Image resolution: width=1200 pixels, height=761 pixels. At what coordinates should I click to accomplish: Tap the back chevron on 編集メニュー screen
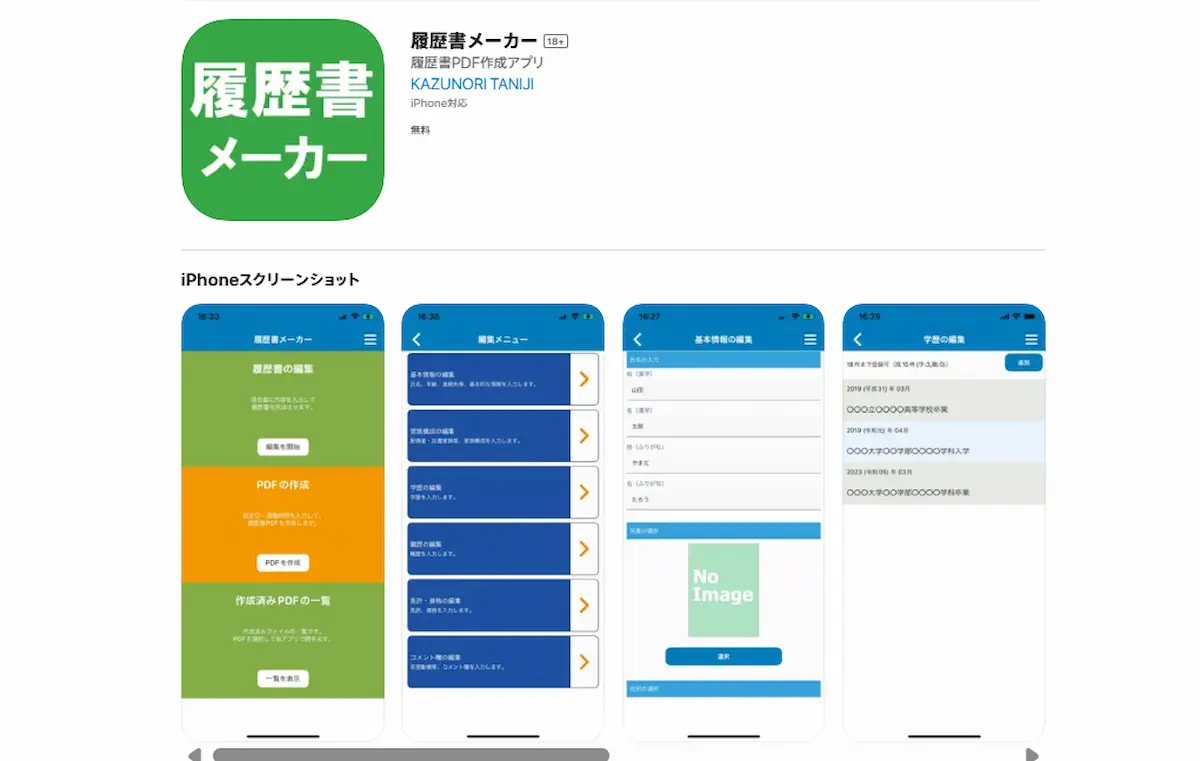[x=415, y=338]
